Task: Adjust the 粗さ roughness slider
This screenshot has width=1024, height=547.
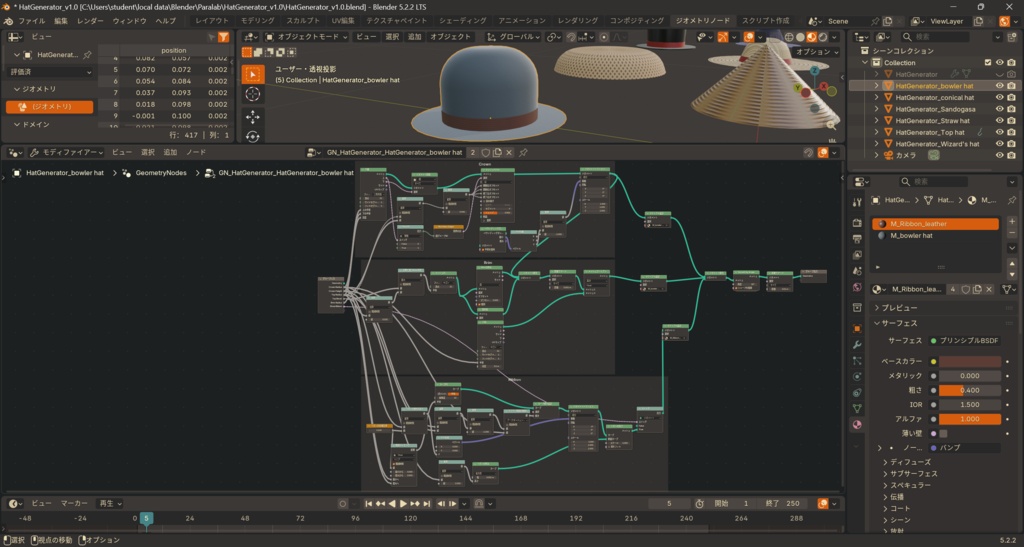Action: coord(970,390)
